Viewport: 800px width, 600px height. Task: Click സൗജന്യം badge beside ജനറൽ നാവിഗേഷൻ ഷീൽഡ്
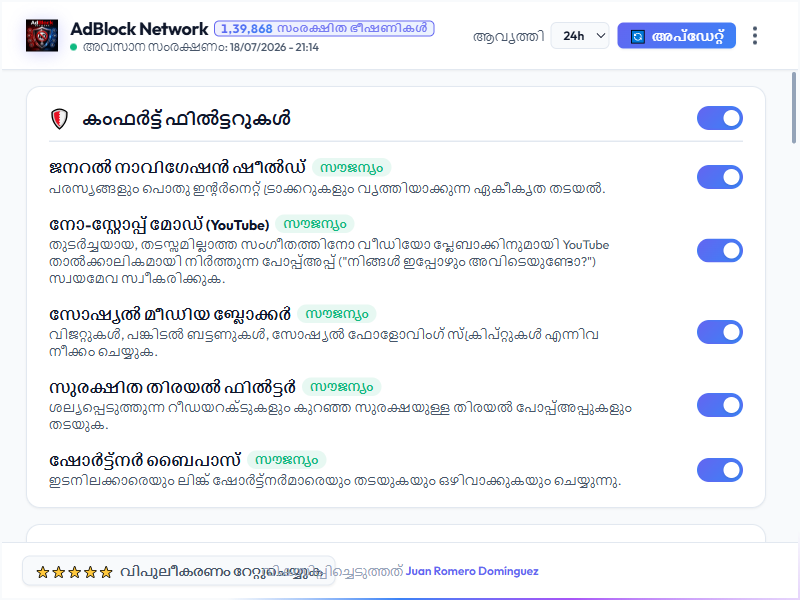pyautogui.click(x=352, y=167)
